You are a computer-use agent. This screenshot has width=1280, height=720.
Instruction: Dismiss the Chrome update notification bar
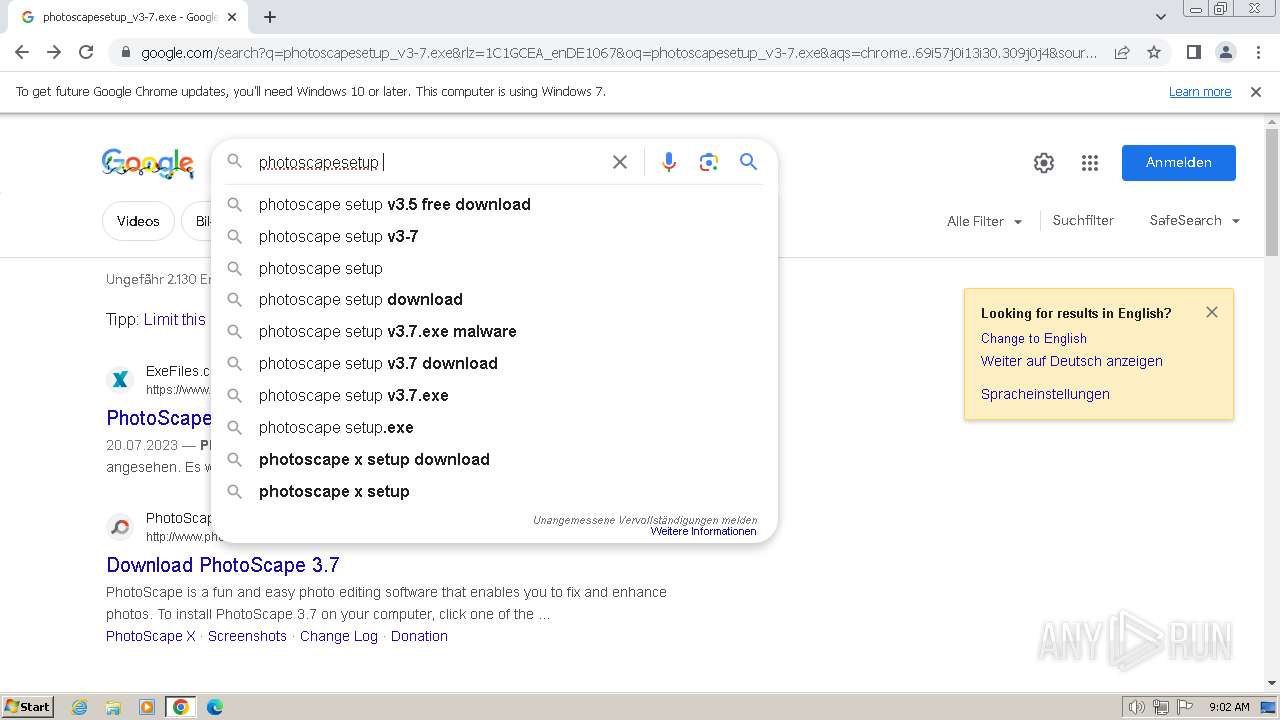[x=1256, y=91]
